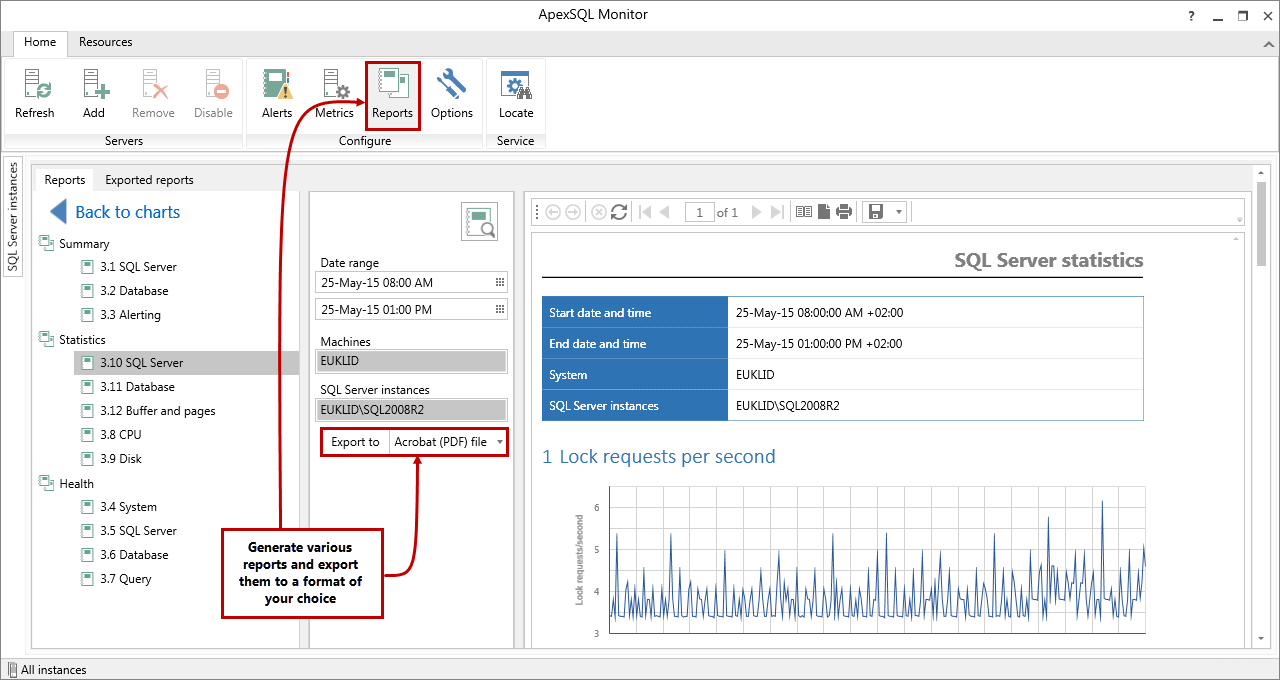Click the floppy disk export icon

pyautogui.click(x=876, y=212)
